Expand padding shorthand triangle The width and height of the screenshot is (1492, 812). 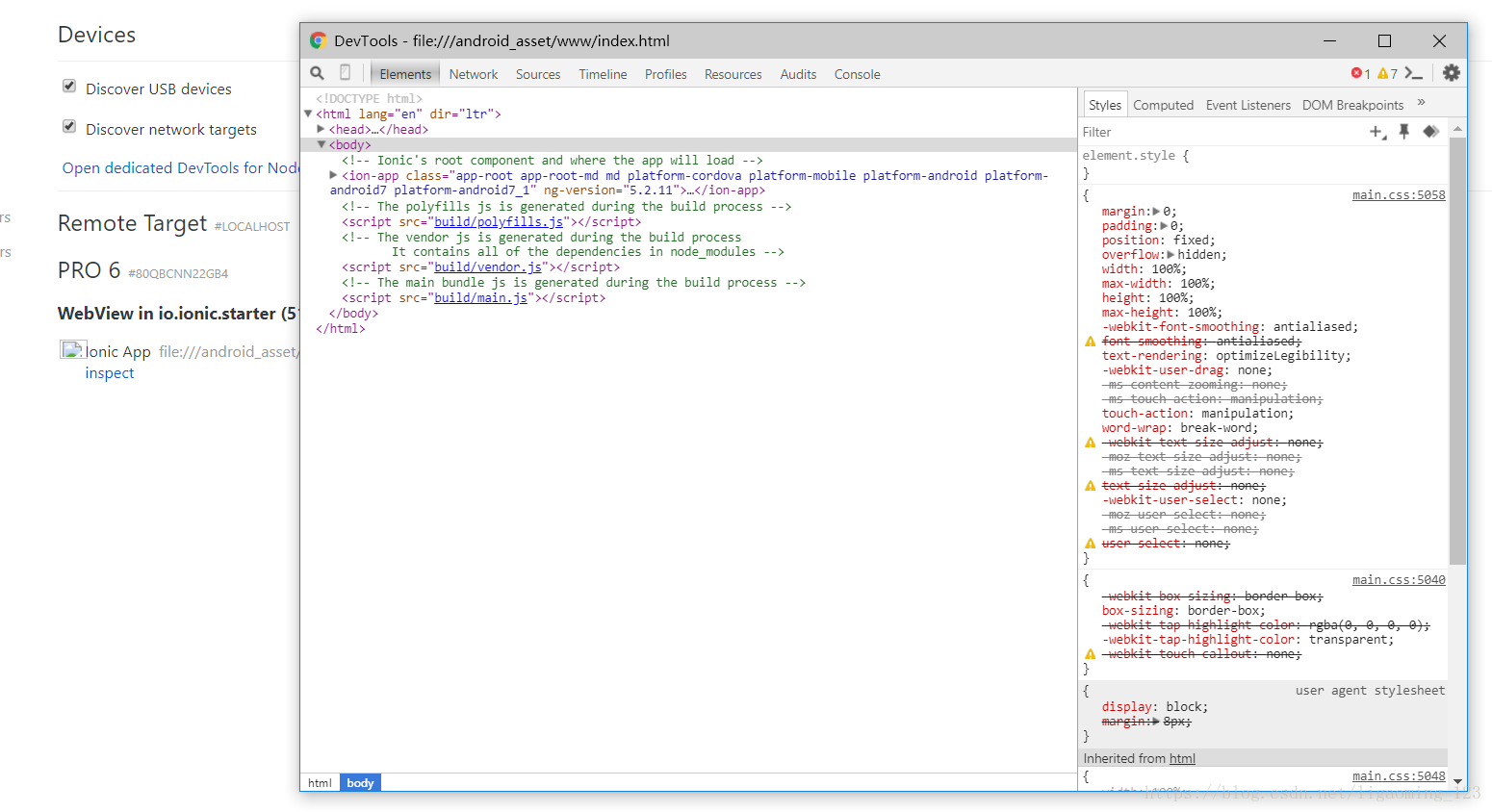pyautogui.click(x=1164, y=226)
